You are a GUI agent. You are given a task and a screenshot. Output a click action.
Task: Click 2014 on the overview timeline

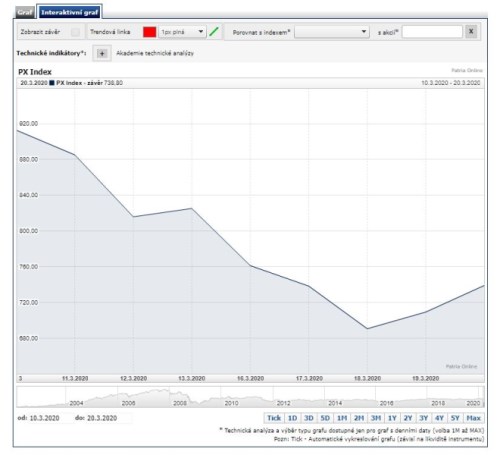[x=335, y=403]
